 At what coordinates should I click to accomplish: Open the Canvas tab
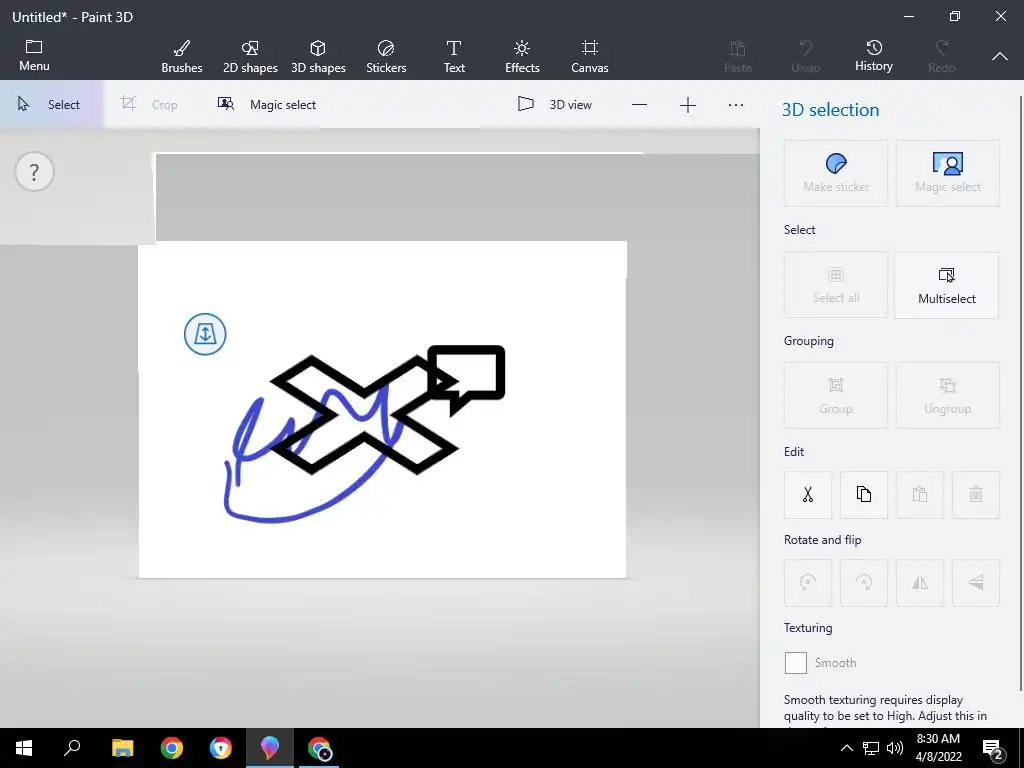[590, 57]
